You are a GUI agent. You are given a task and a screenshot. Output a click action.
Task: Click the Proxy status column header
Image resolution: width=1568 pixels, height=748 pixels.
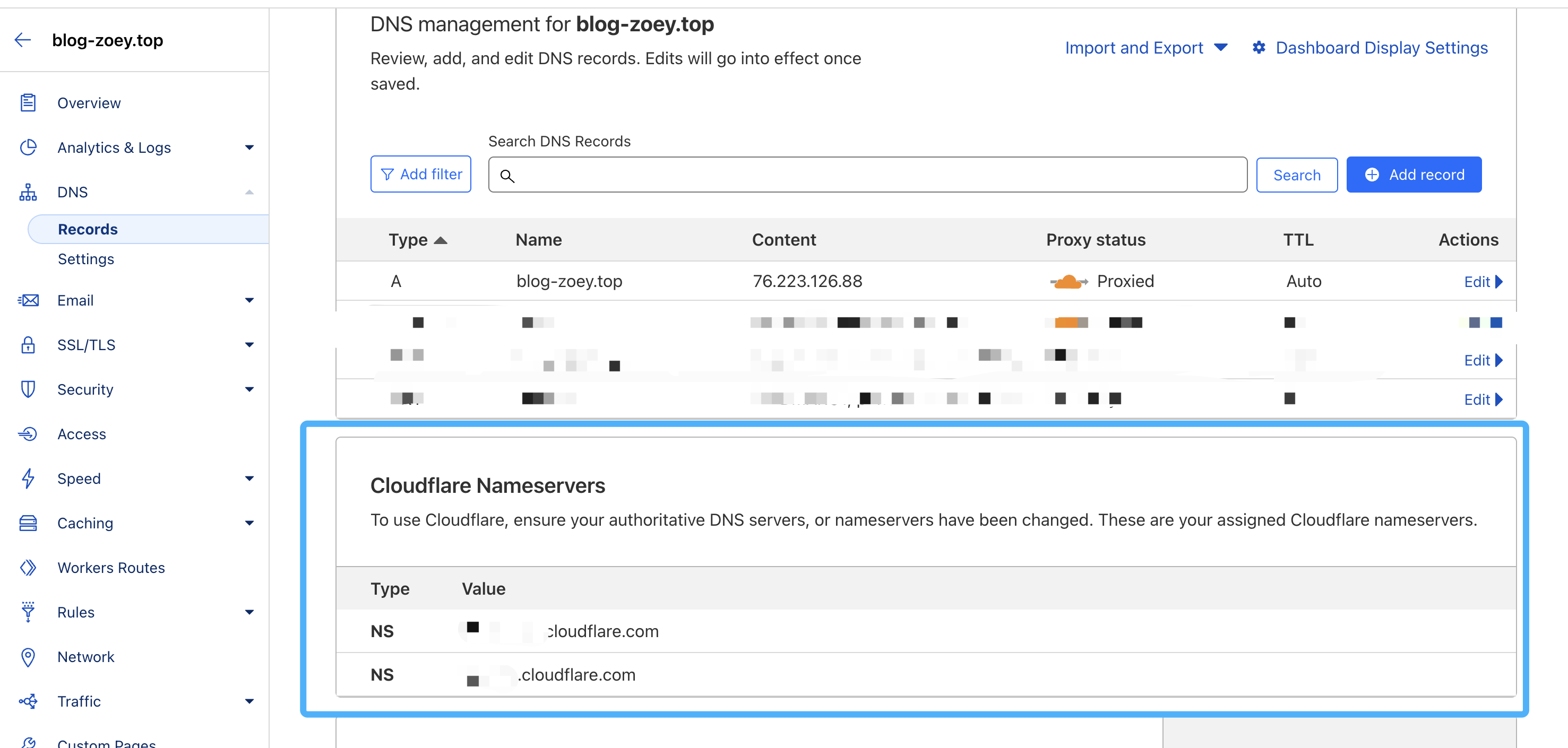(x=1096, y=240)
